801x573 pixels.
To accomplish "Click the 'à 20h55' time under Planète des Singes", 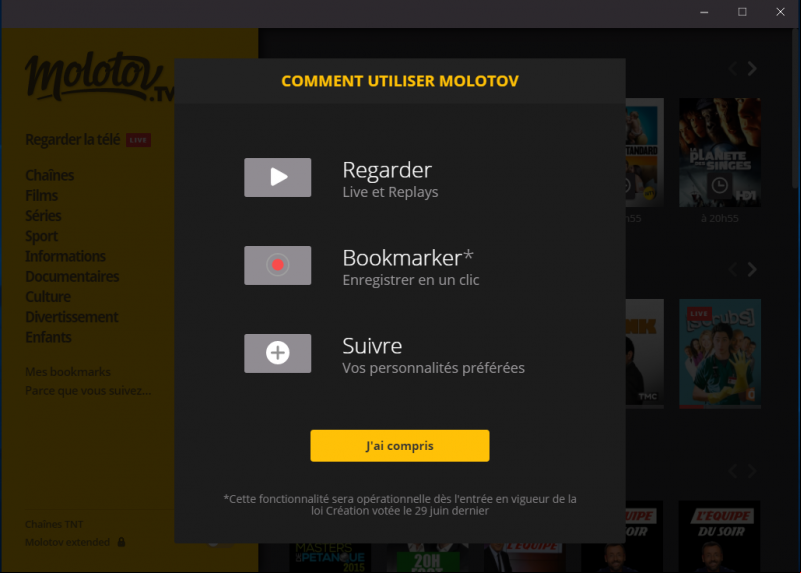I will pyautogui.click(x=720, y=219).
